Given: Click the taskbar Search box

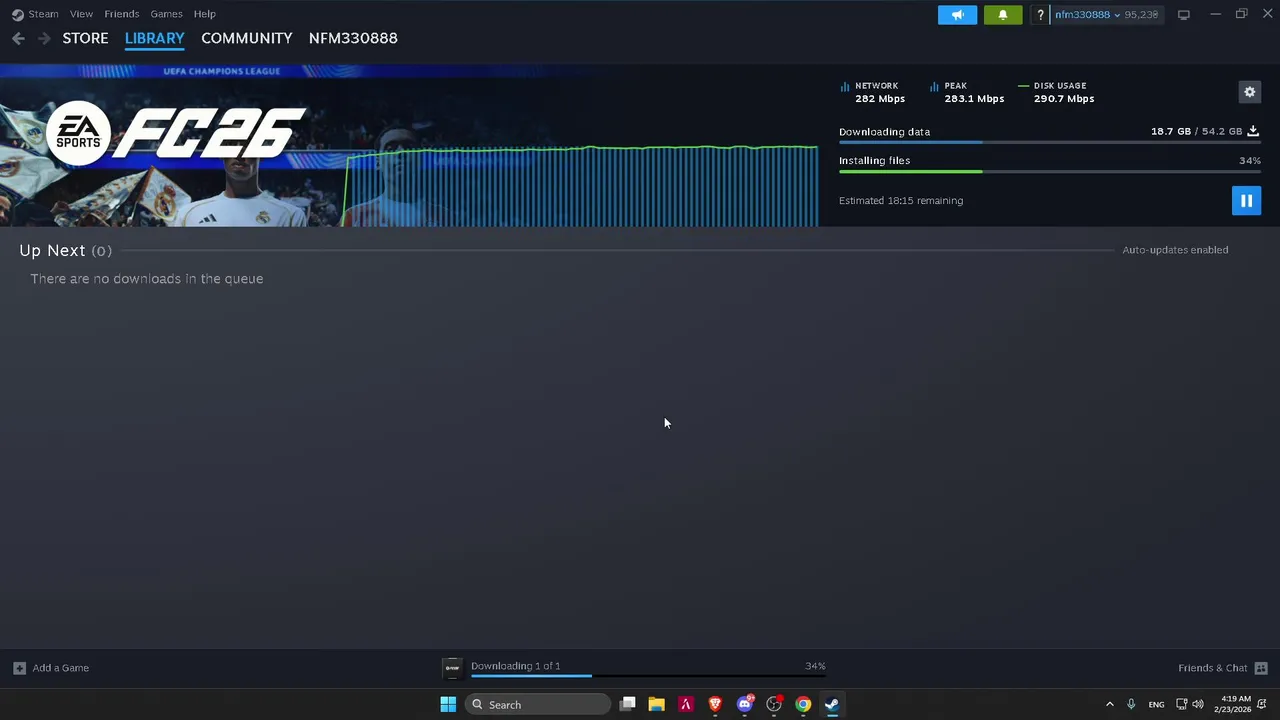Looking at the screenshot, I should pos(538,704).
